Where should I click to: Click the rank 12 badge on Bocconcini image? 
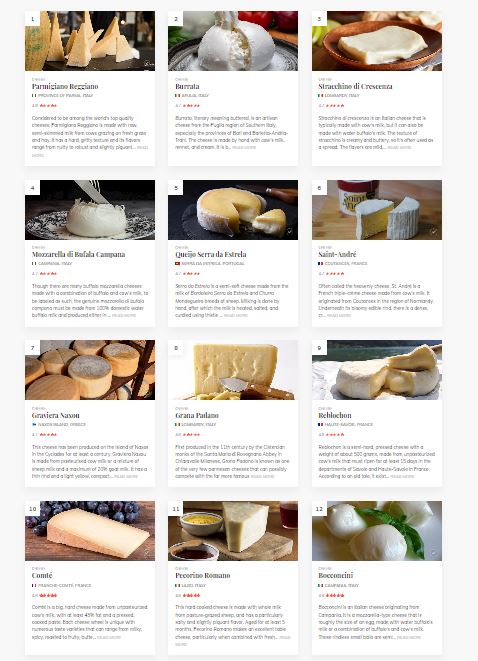pos(319,509)
